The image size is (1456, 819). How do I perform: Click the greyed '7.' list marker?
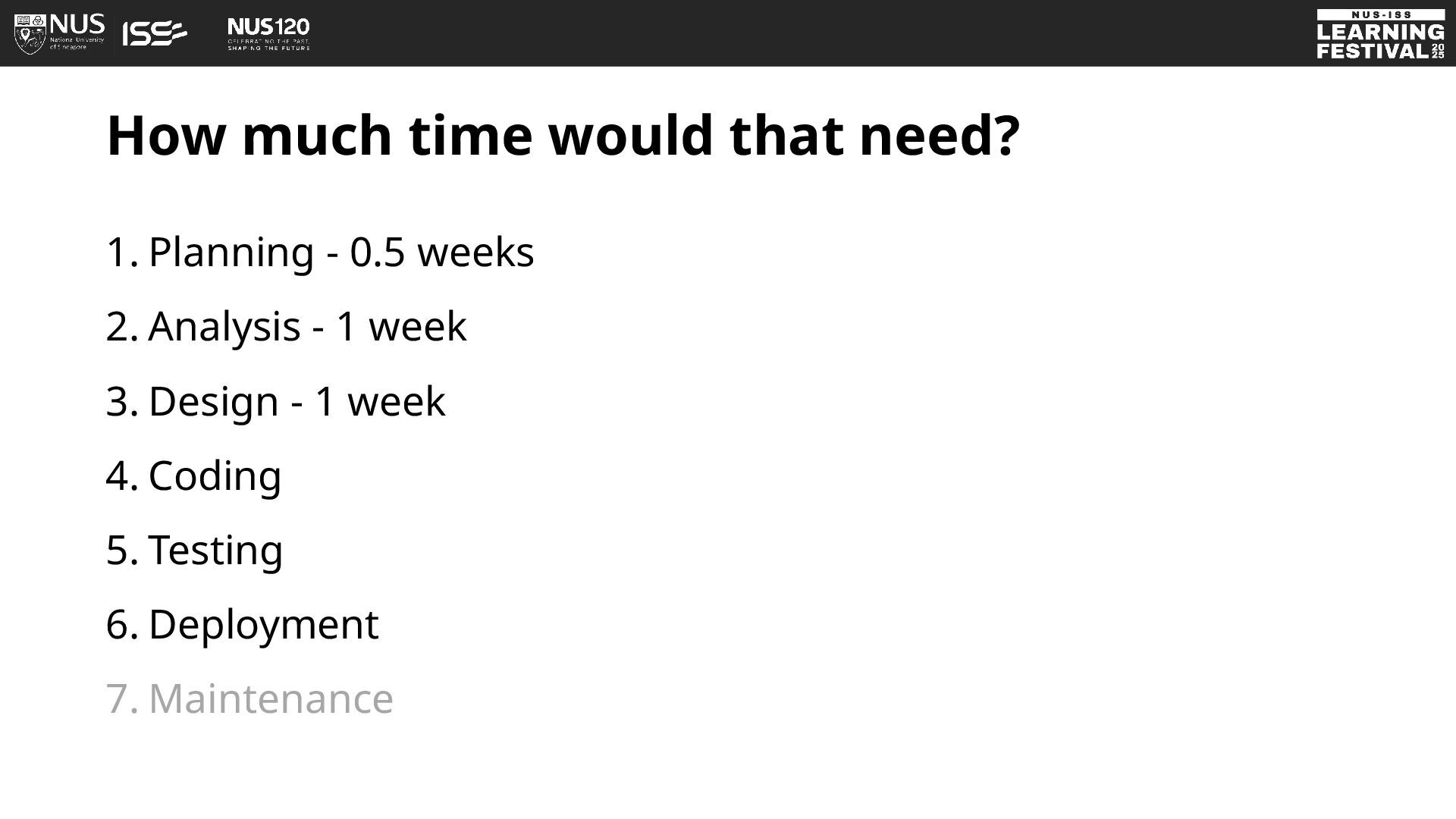click(122, 698)
